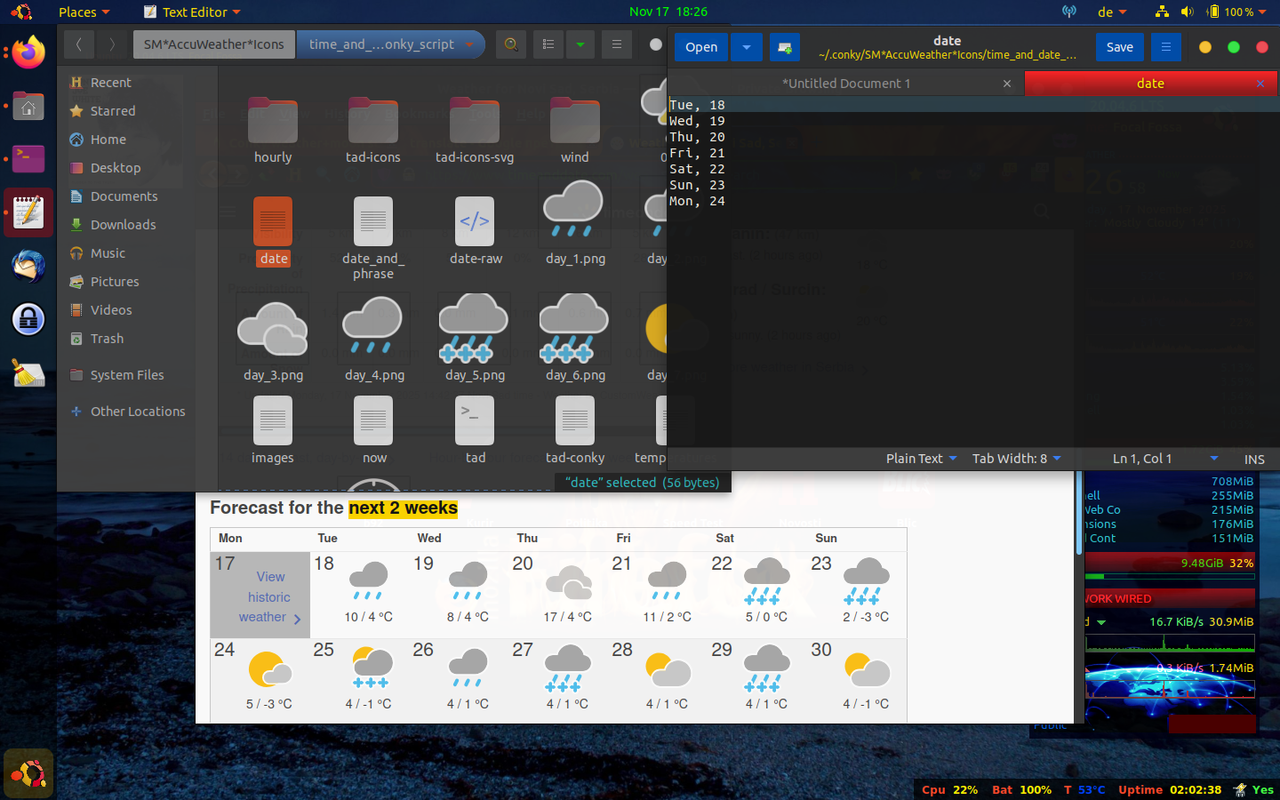Select the tad-conky file
1280x800 pixels.
tap(575, 430)
